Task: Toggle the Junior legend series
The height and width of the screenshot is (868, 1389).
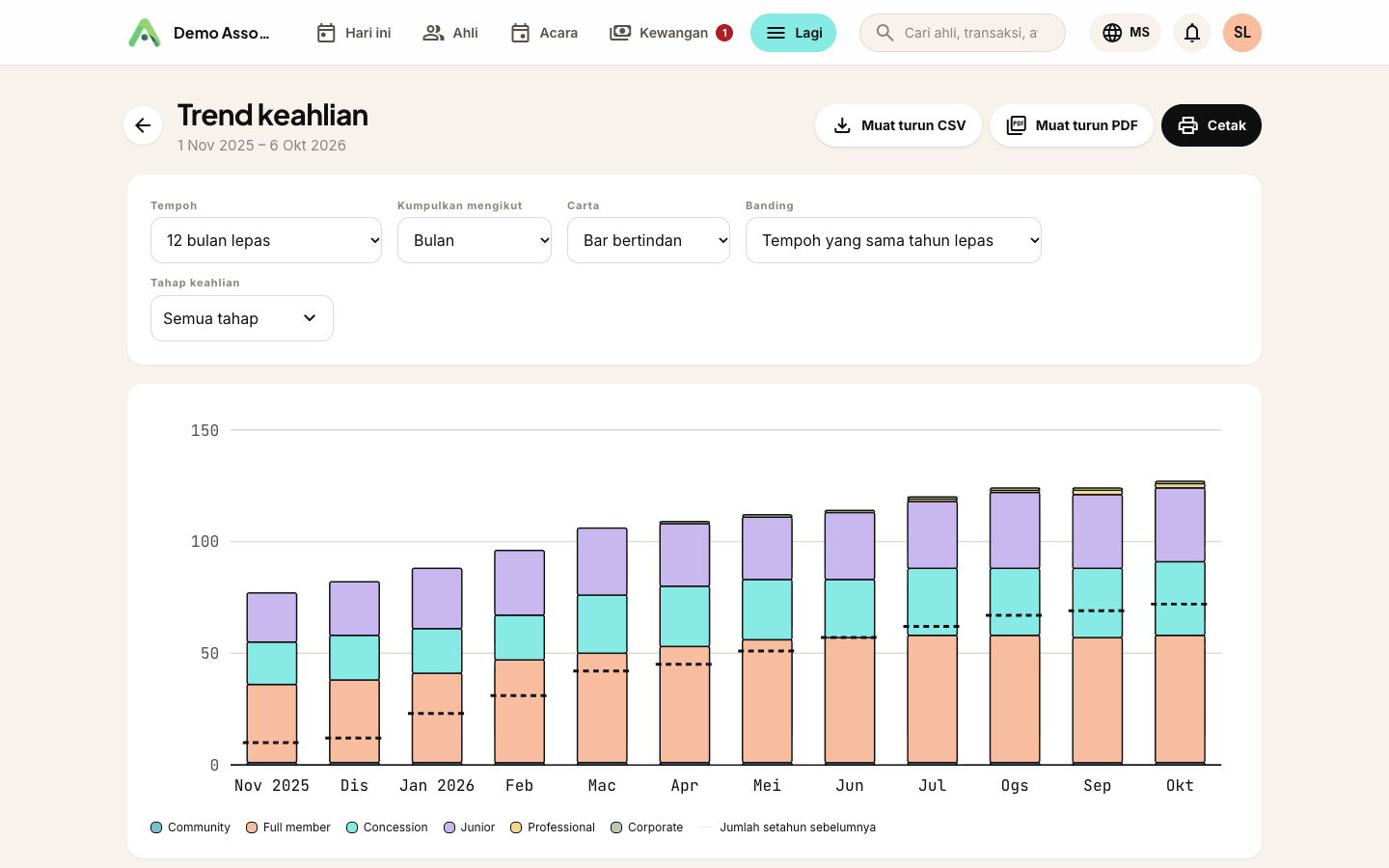Action: 469,827
